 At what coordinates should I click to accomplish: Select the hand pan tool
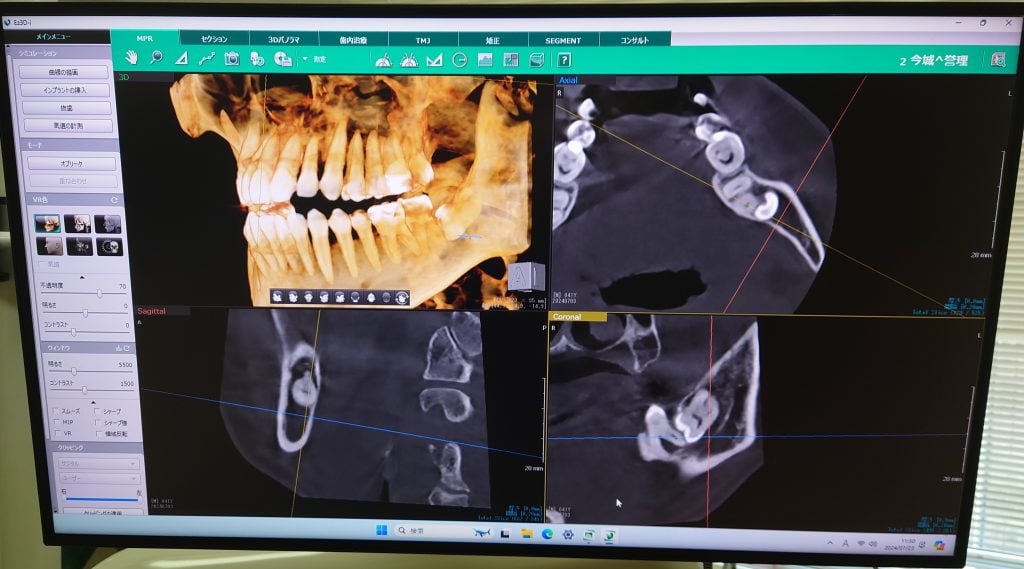[x=131, y=58]
